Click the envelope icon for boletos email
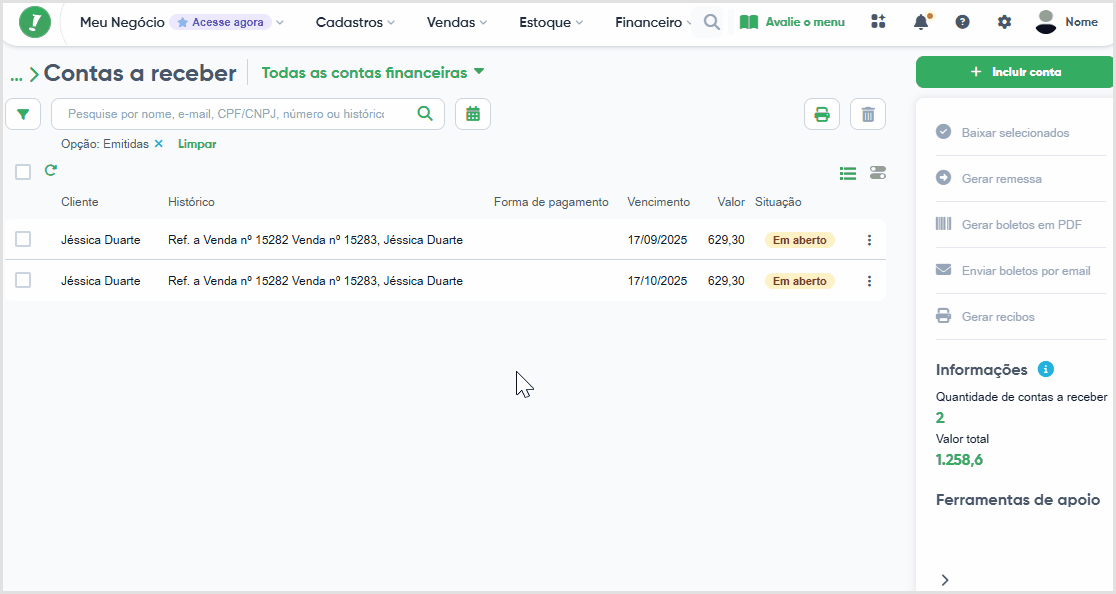1116x594 pixels. pyautogui.click(x=943, y=270)
